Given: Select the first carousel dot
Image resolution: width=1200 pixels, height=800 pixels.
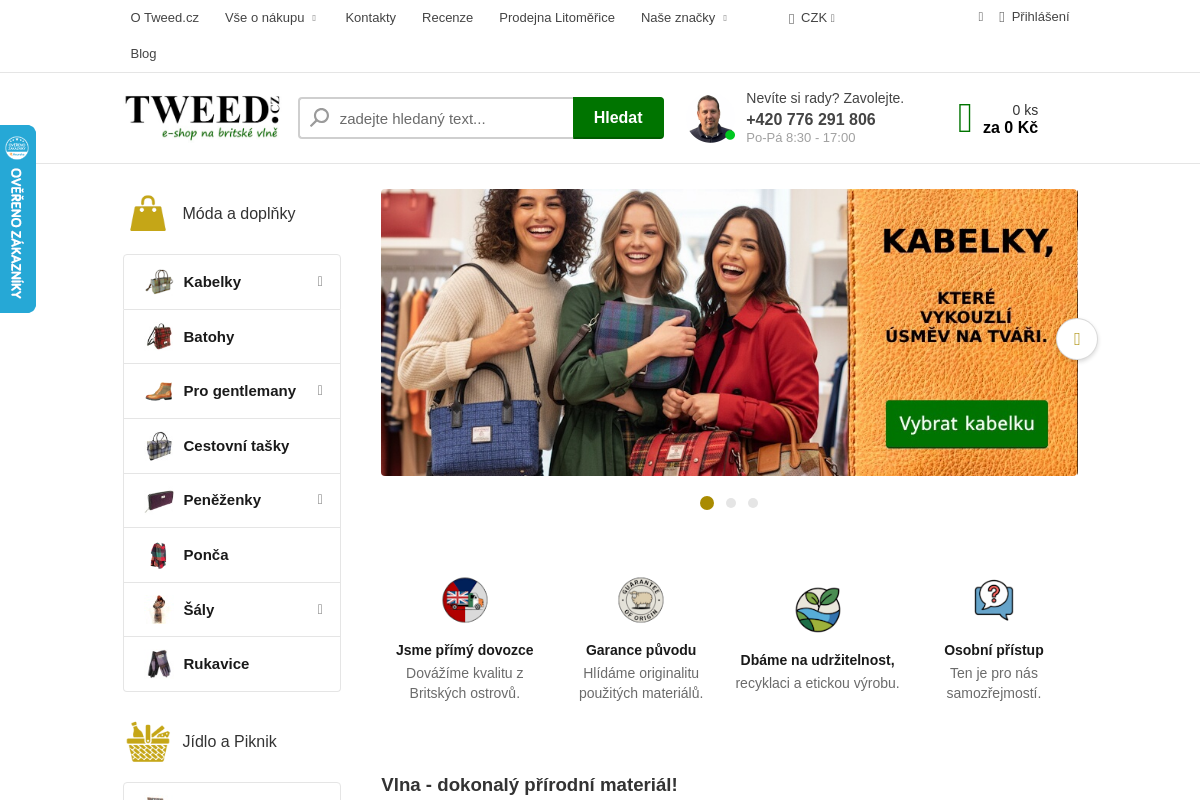Looking at the screenshot, I should point(707,503).
